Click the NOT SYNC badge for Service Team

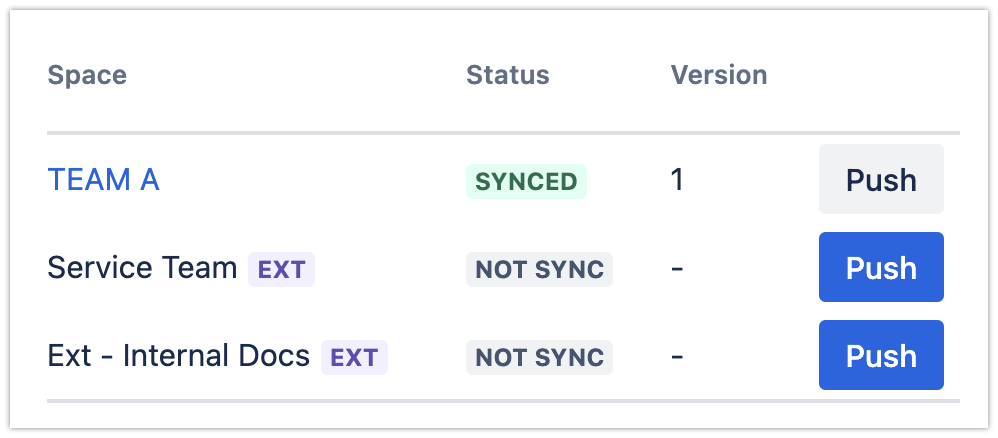click(539, 269)
